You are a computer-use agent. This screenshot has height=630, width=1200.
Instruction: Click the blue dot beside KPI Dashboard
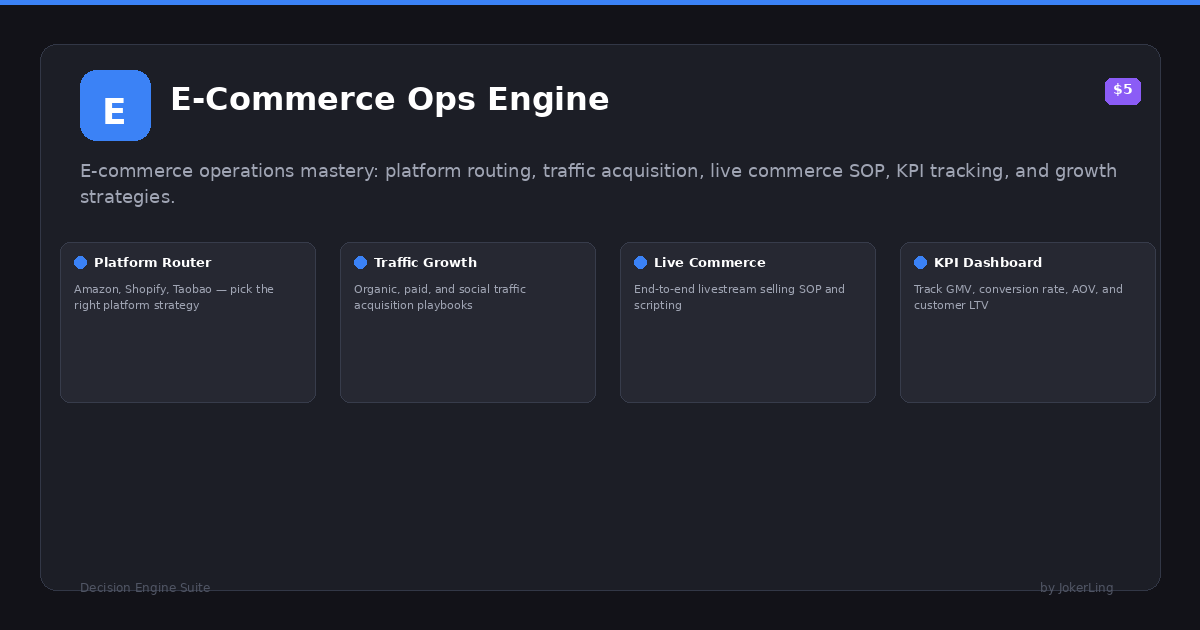pyautogui.click(x=920, y=263)
